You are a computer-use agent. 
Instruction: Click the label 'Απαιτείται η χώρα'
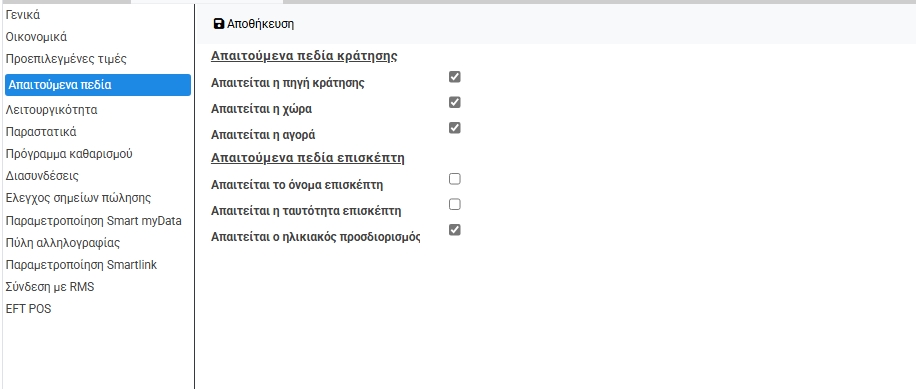click(261, 109)
